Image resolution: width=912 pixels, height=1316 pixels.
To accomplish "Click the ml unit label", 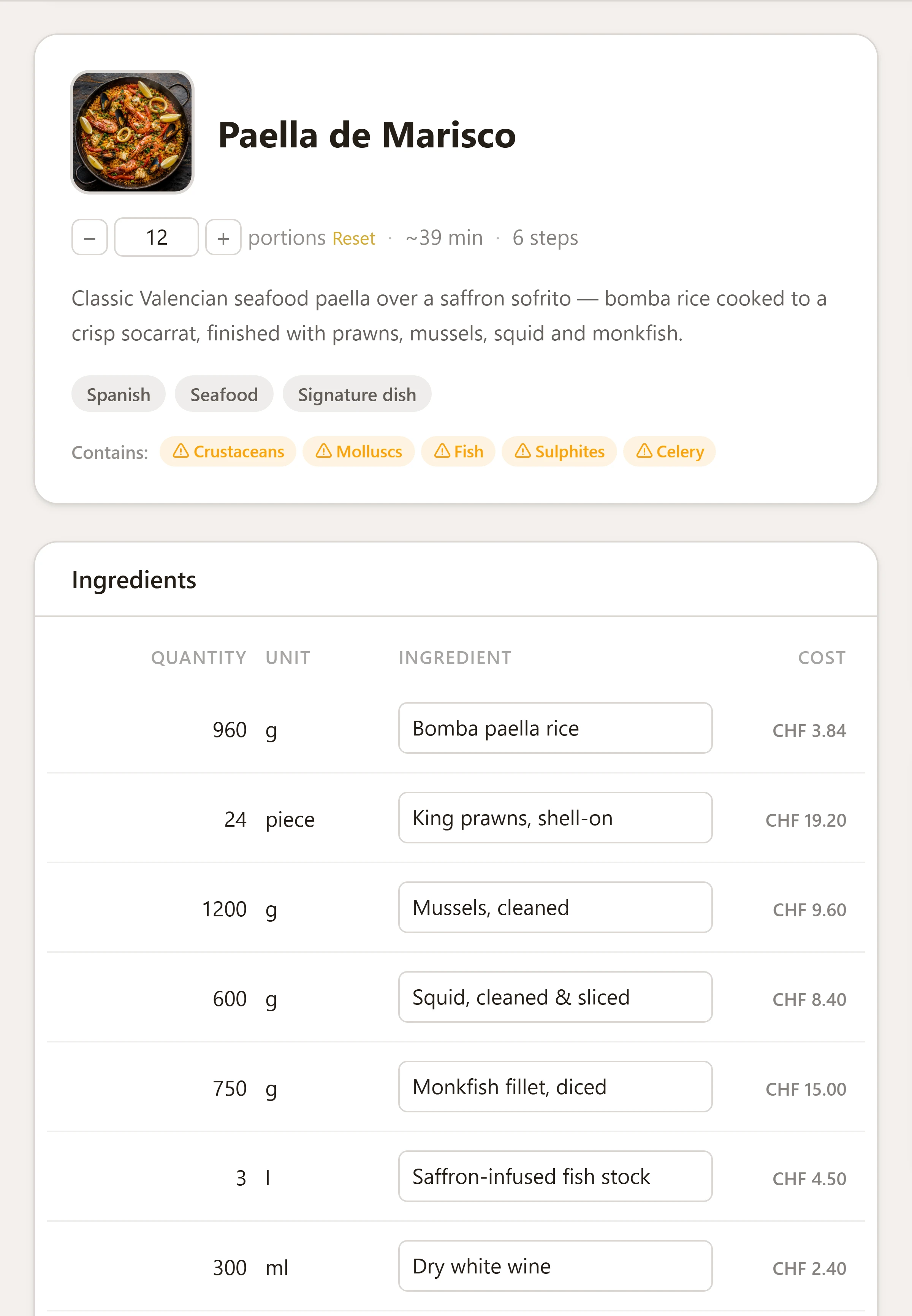I will 277,1268.
